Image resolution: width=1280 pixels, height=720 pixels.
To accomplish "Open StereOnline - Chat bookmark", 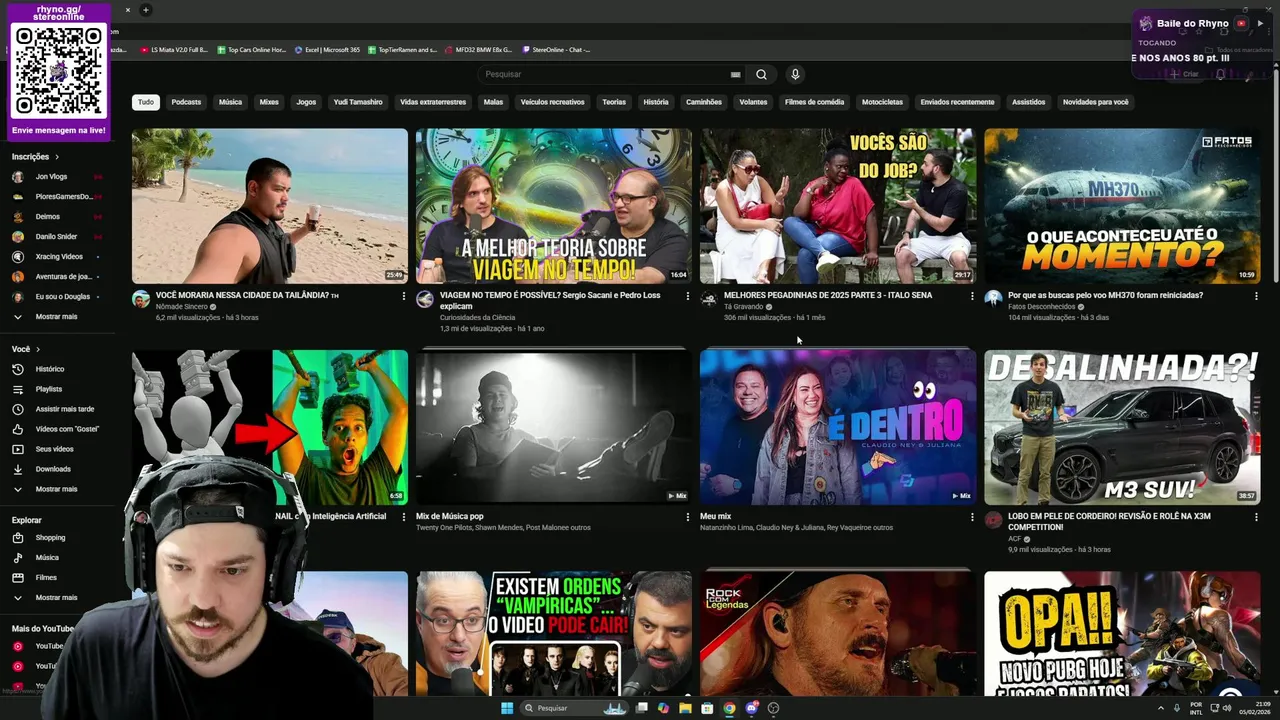I will [x=556, y=49].
